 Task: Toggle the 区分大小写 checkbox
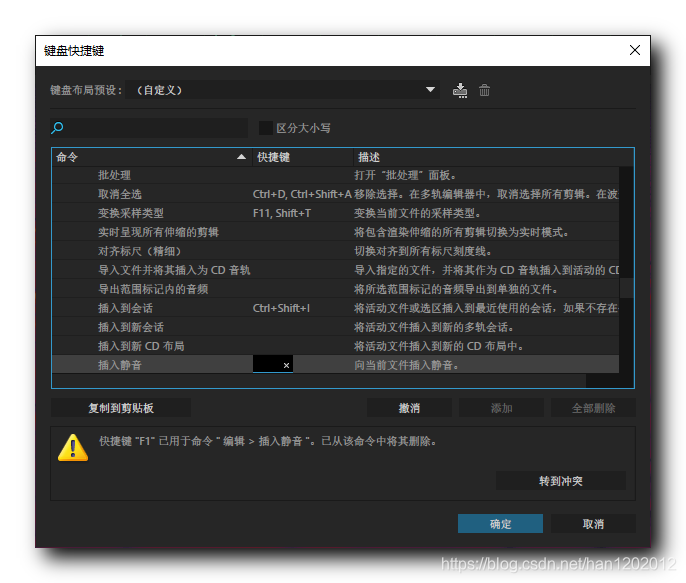pos(266,128)
